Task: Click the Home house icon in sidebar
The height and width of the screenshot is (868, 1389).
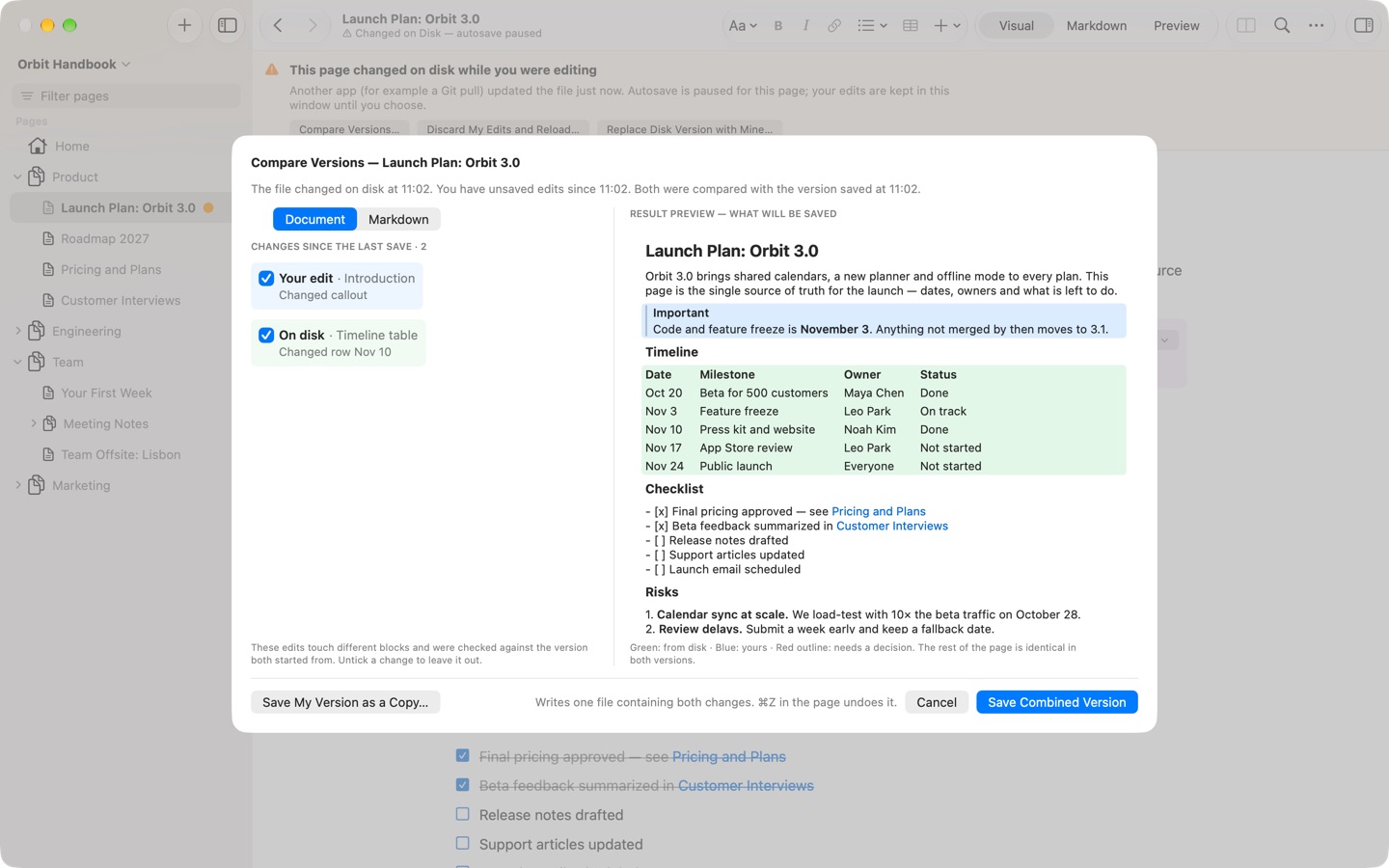Action: coord(38,146)
